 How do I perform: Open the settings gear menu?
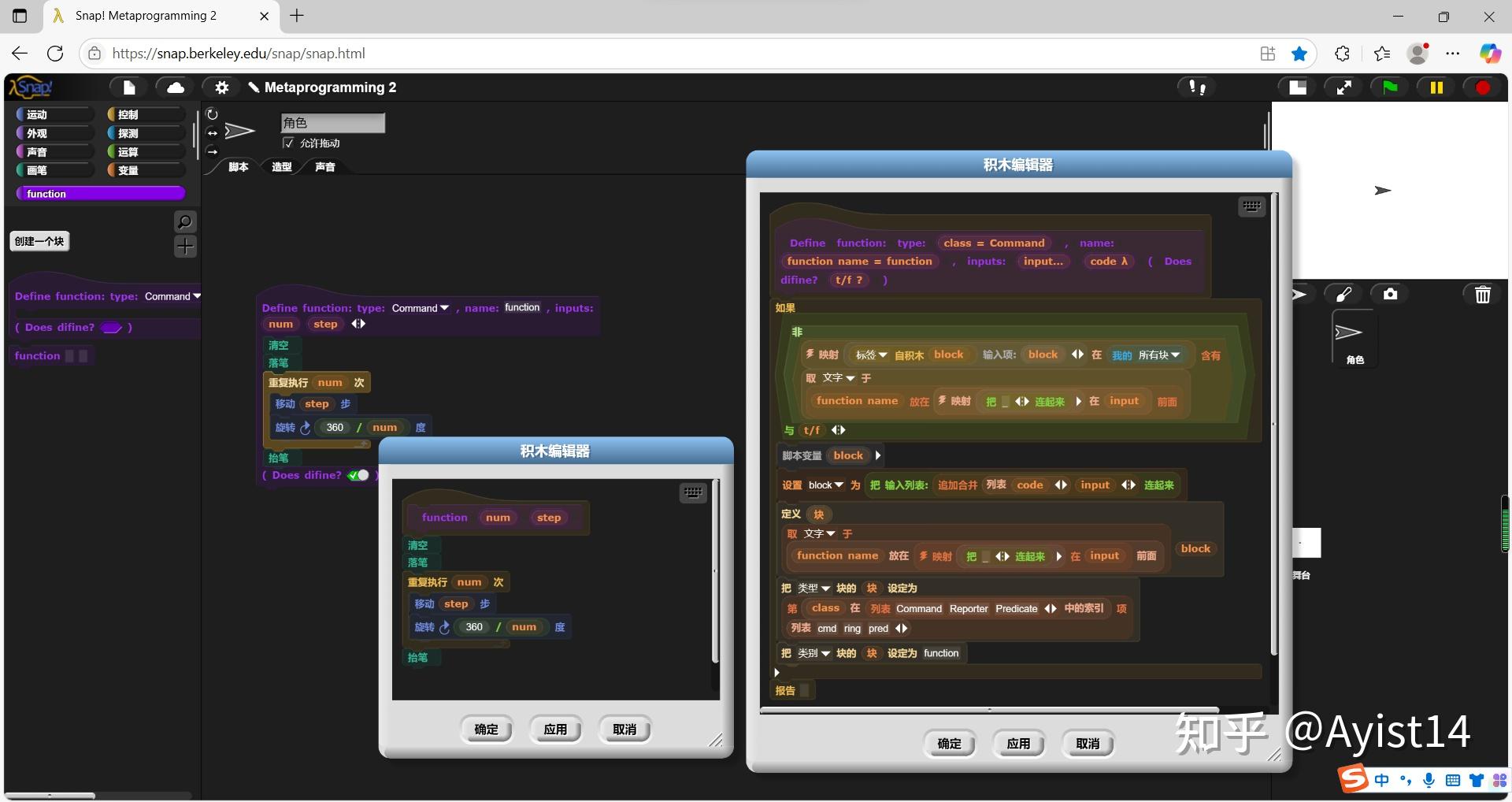[221, 87]
